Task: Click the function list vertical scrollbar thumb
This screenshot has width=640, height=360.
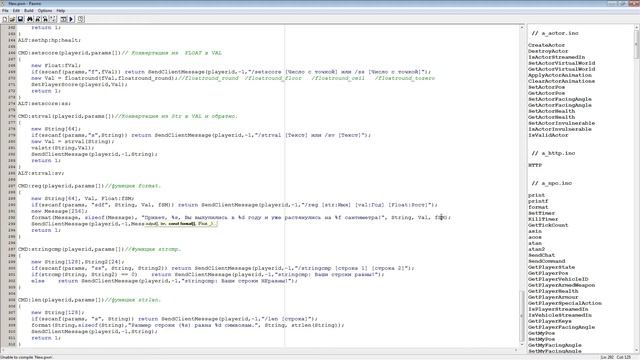Action: [637, 43]
